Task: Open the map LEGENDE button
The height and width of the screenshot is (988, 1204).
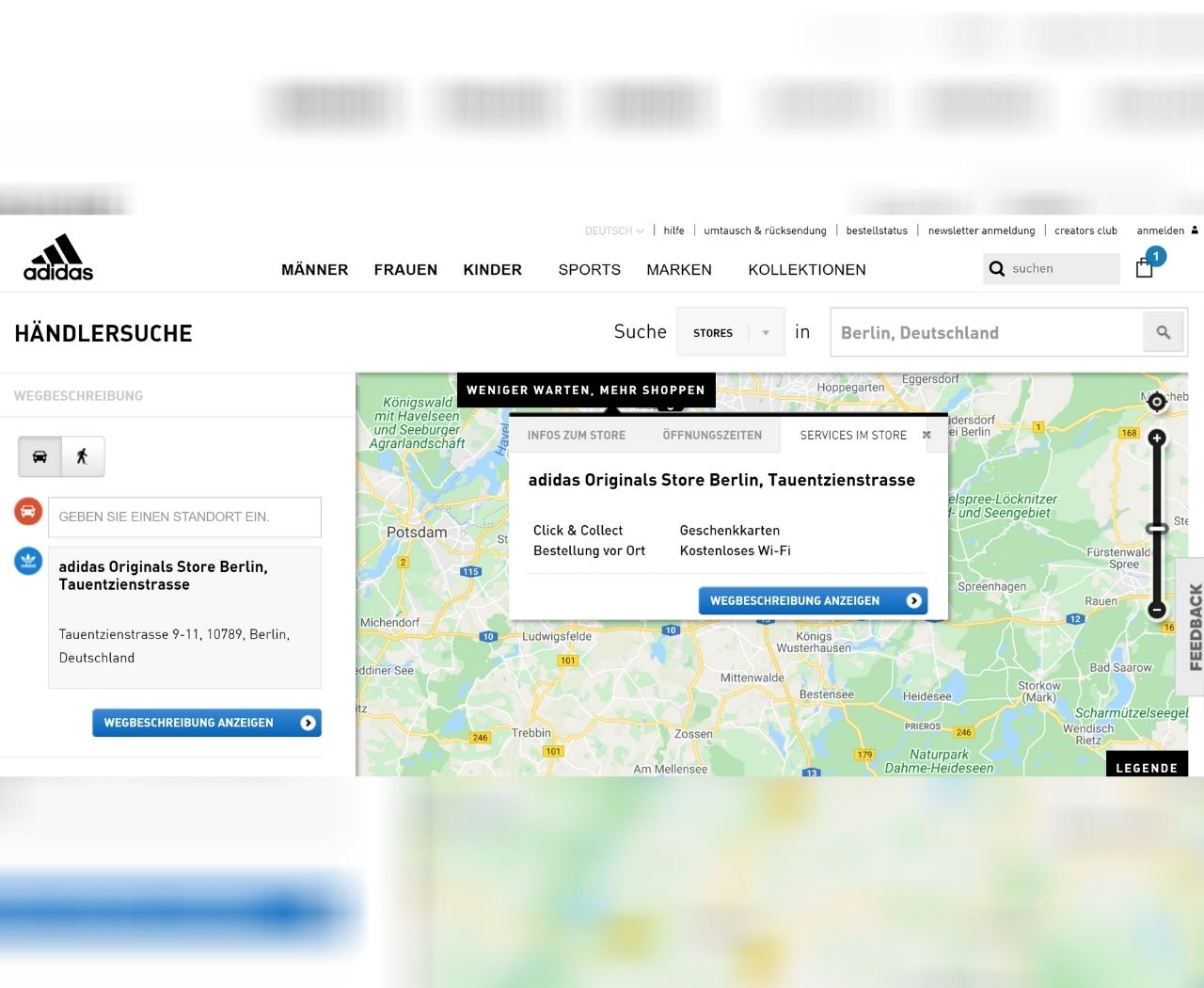Action: [1147, 764]
